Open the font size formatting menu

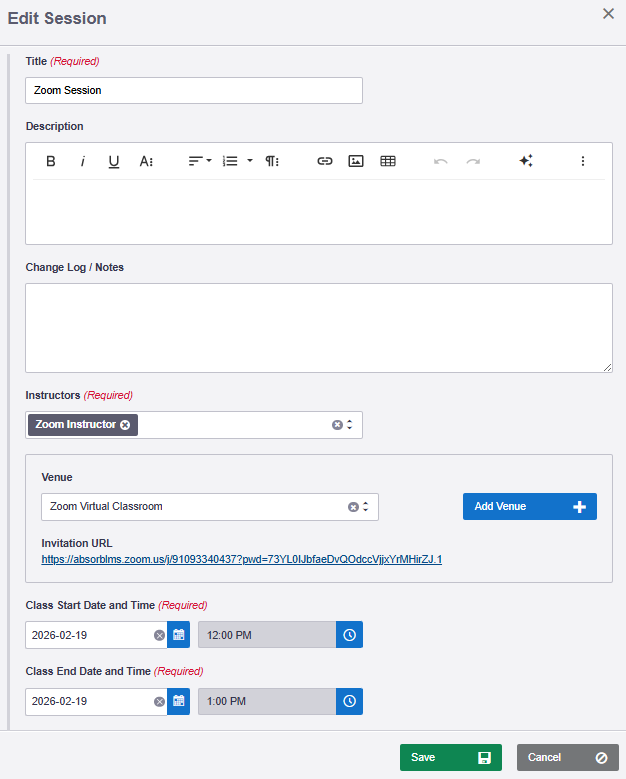(x=146, y=161)
